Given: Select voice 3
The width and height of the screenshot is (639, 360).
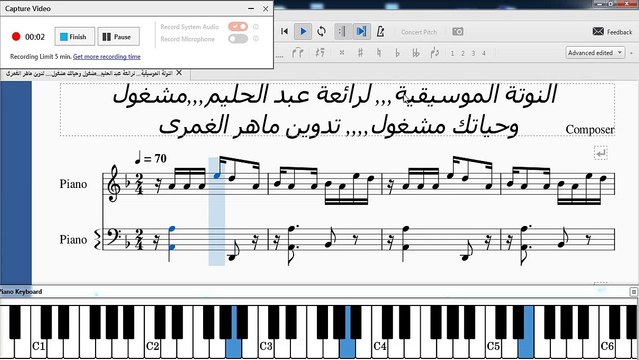Looking at the screenshot, I should [474, 53].
